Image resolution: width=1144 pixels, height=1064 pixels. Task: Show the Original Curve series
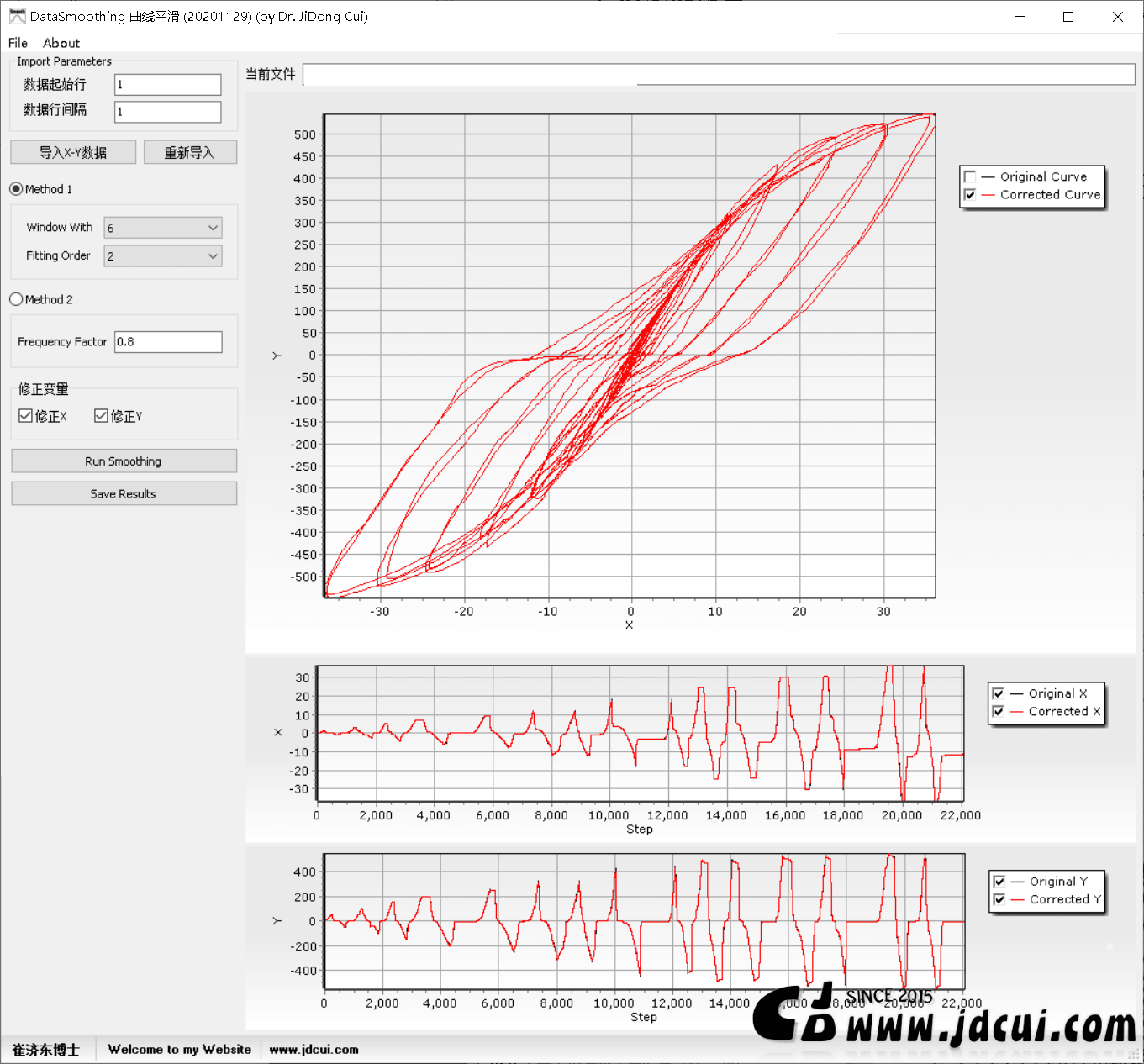(970, 176)
